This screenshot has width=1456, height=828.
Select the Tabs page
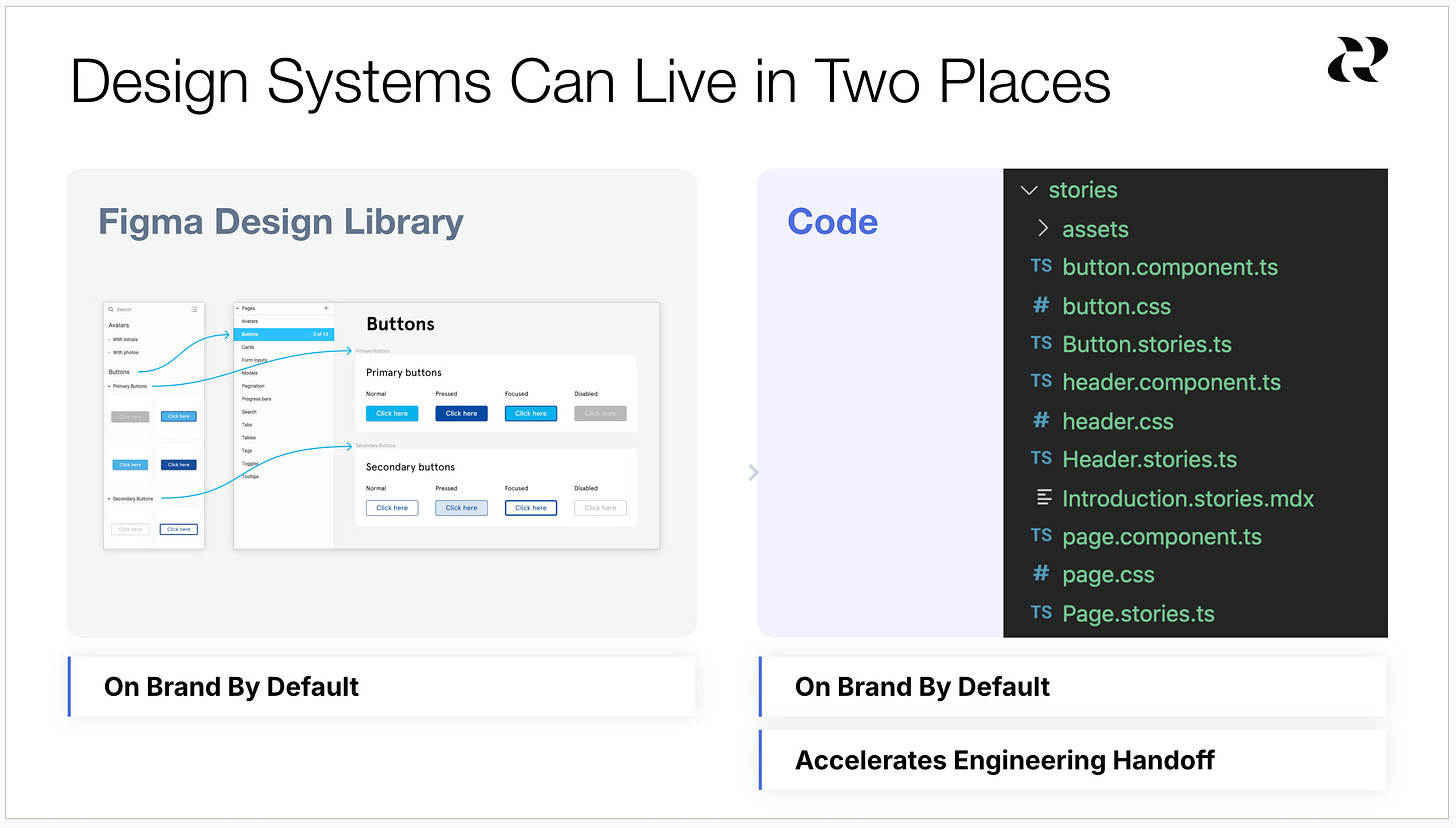coord(247,425)
